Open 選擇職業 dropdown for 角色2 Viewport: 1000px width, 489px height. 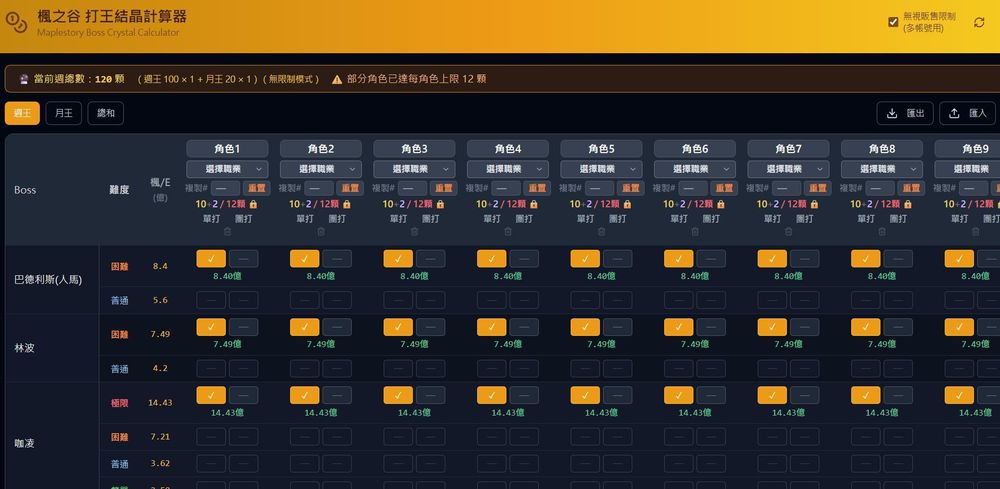pos(321,169)
